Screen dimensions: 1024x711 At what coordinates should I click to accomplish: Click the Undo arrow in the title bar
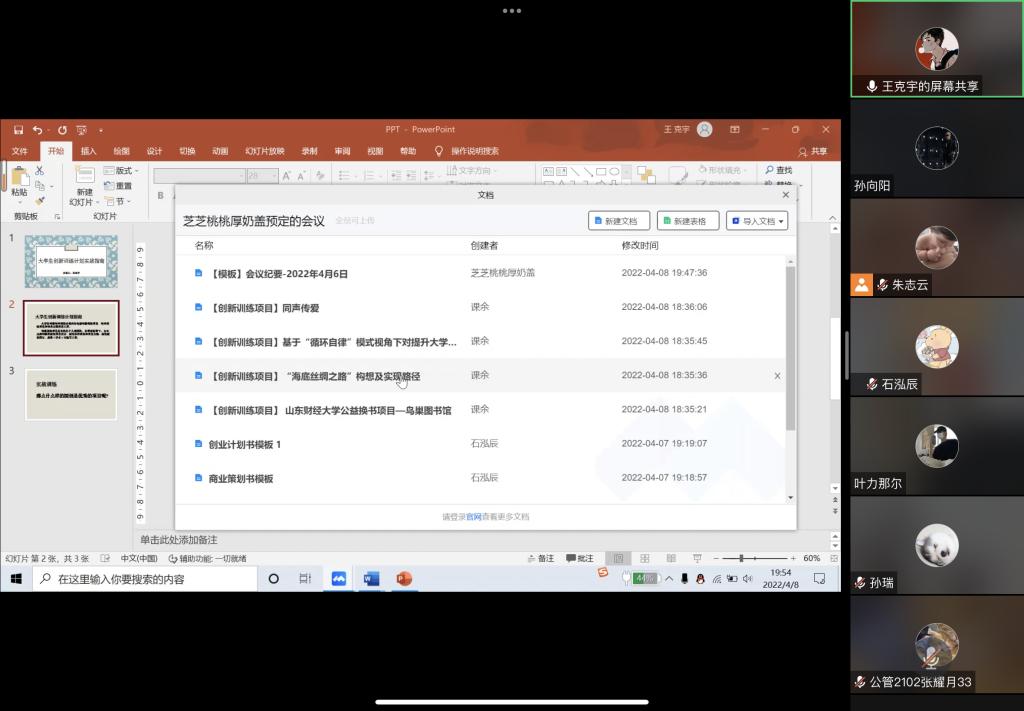[x=37, y=130]
